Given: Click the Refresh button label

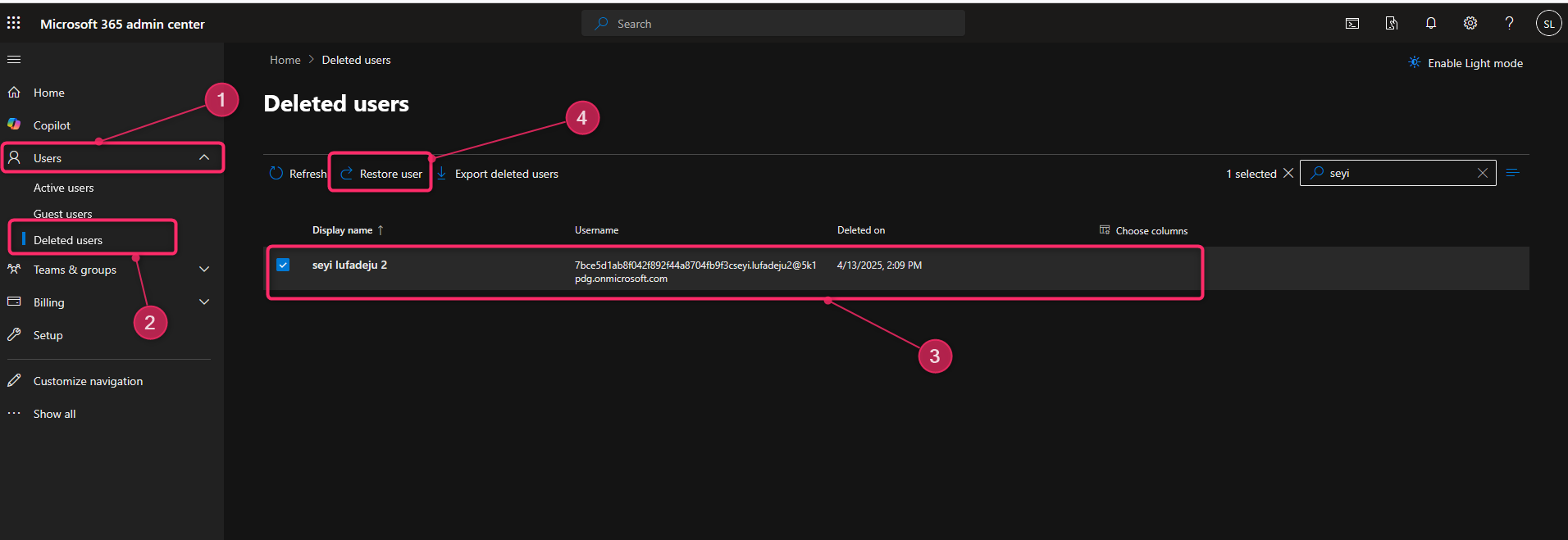Looking at the screenshot, I should tap(308, 174).
